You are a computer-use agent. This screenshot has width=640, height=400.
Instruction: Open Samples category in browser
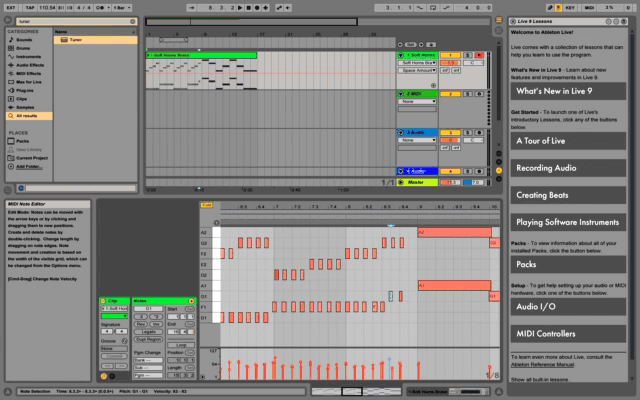pyautogui.click(x=29, y=107)
